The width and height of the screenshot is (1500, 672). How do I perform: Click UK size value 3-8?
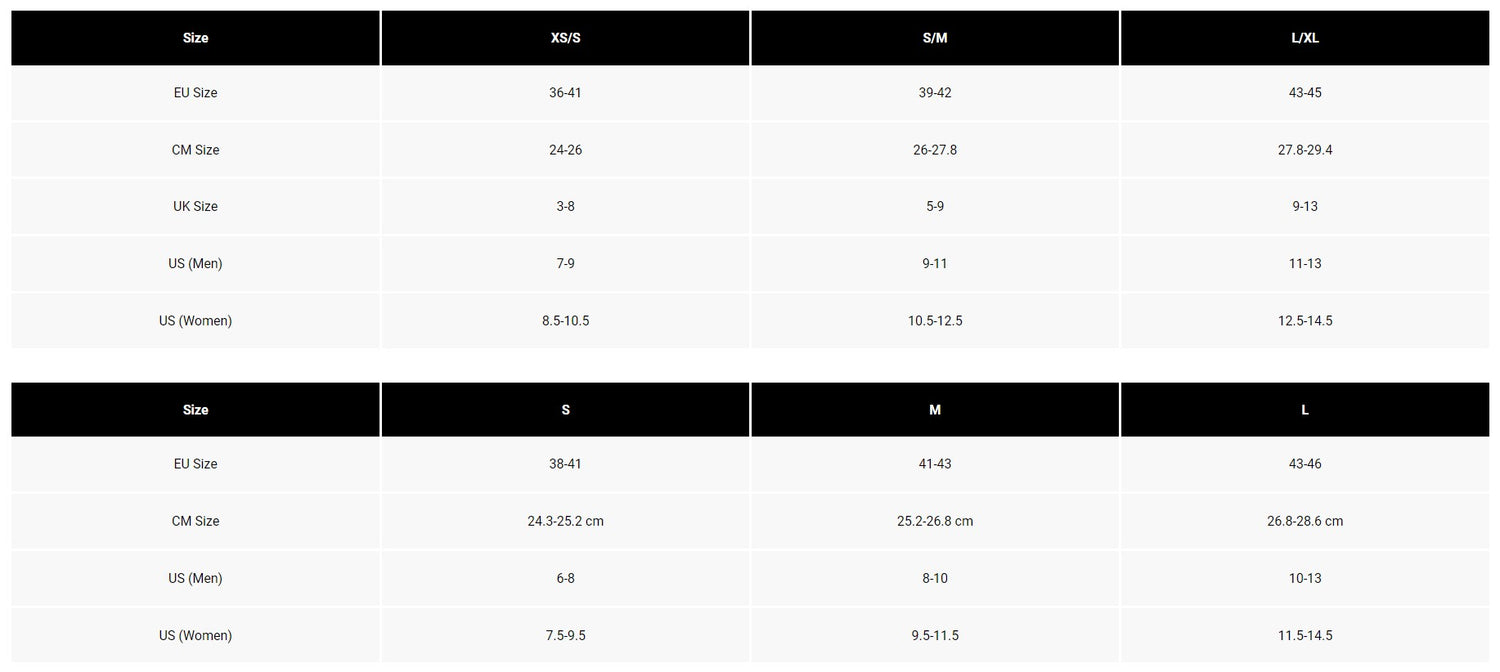click(x=565, y=207)
